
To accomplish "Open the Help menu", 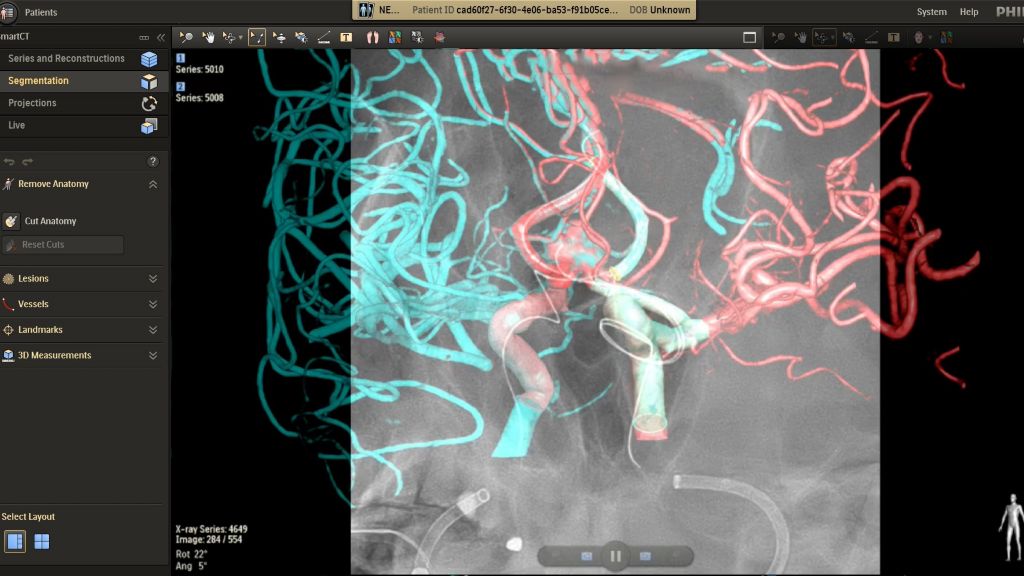I will 968,12.
